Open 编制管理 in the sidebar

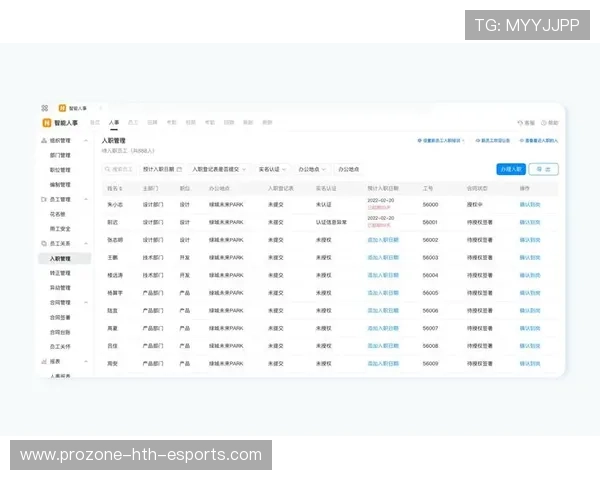(x=60, y=184)
